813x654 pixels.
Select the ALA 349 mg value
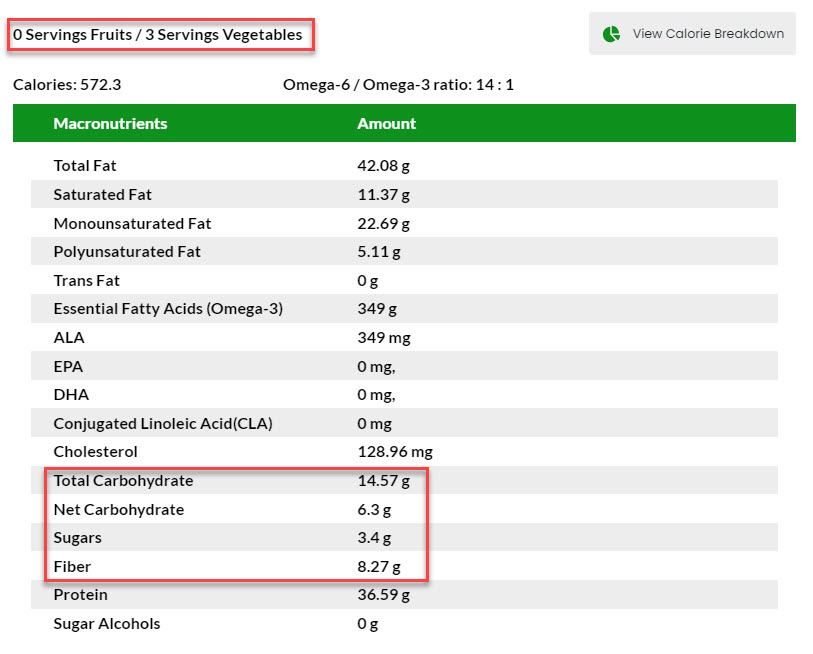coord(384,338)
